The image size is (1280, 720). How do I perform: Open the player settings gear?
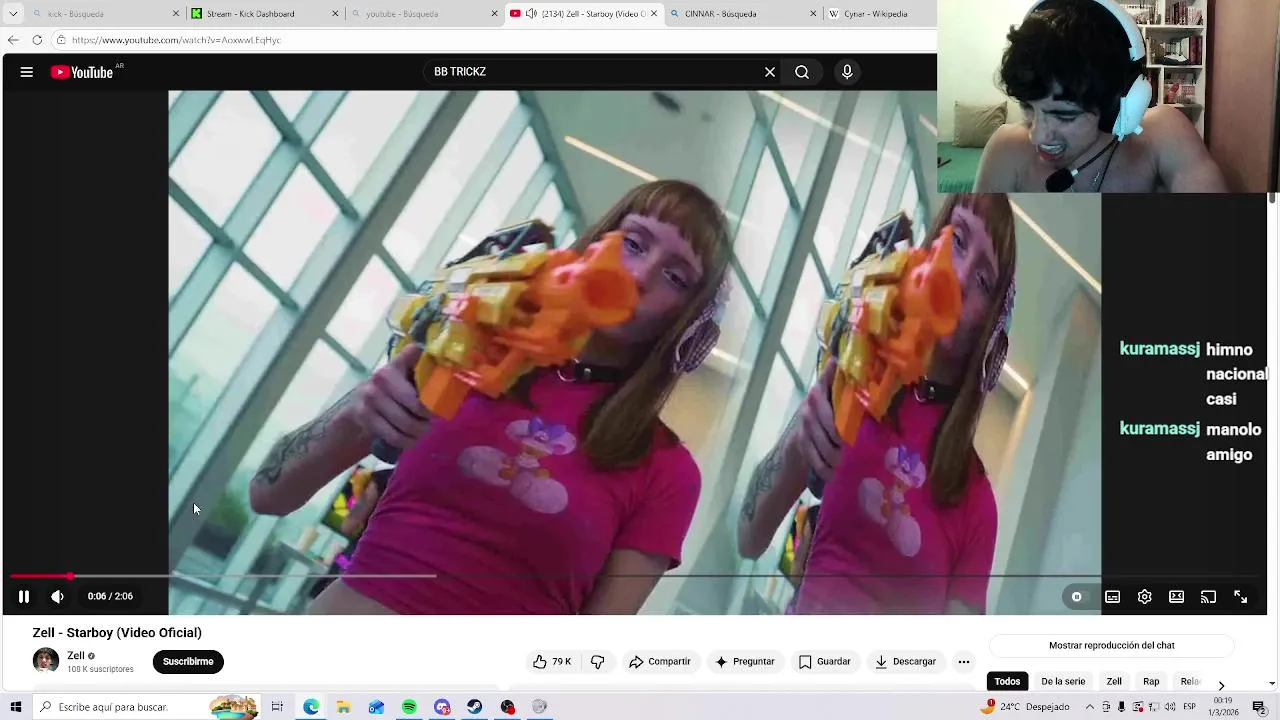pyautogui.click(x=1145, y=597)
